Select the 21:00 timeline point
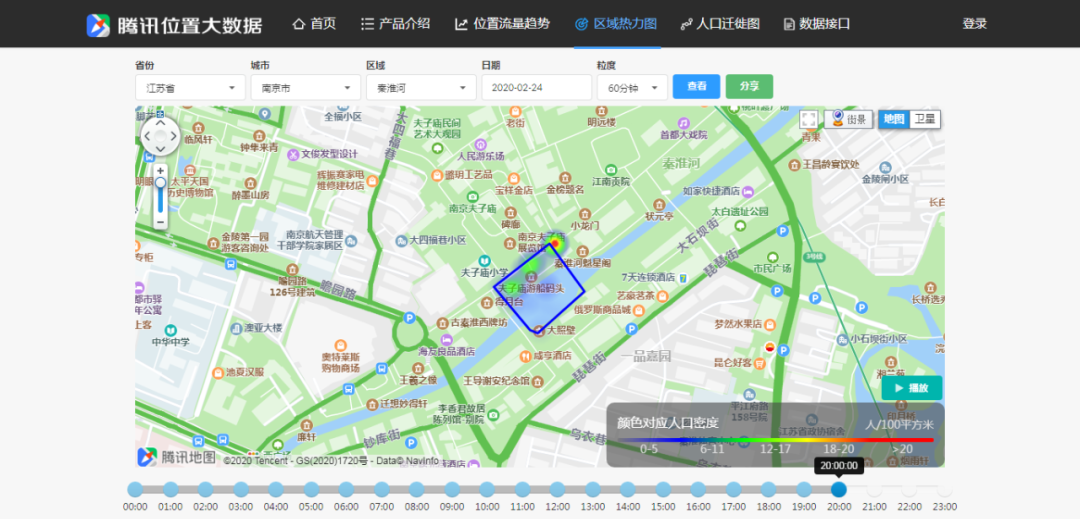This screenshot has width=1080, height=519. click(x=874, y=489)
